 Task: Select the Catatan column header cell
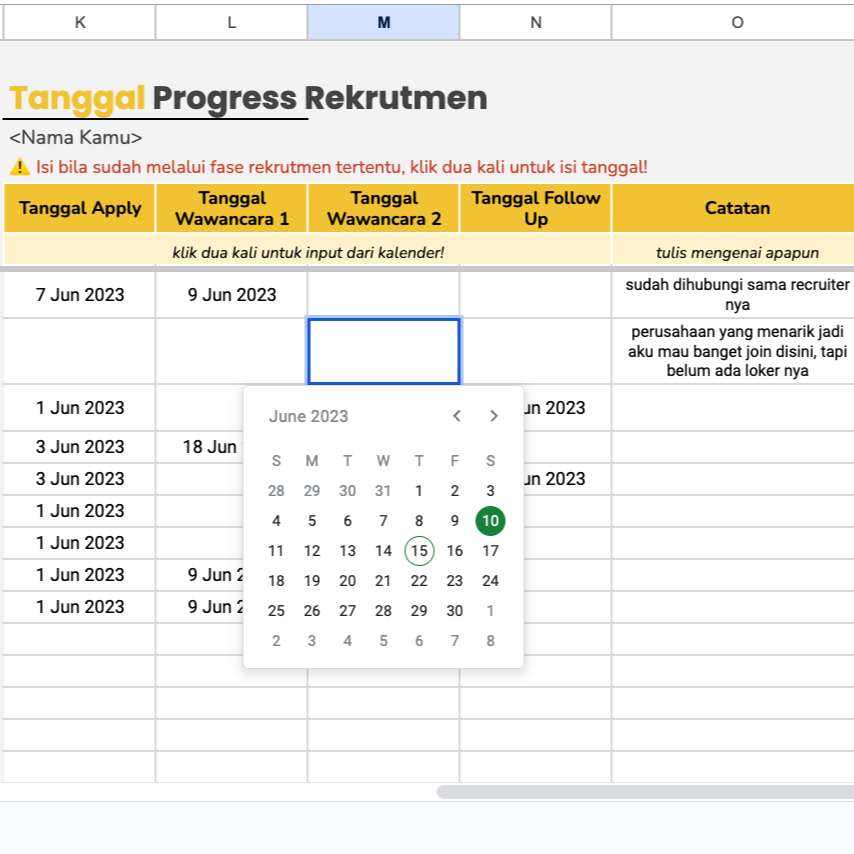coord(737,209)
